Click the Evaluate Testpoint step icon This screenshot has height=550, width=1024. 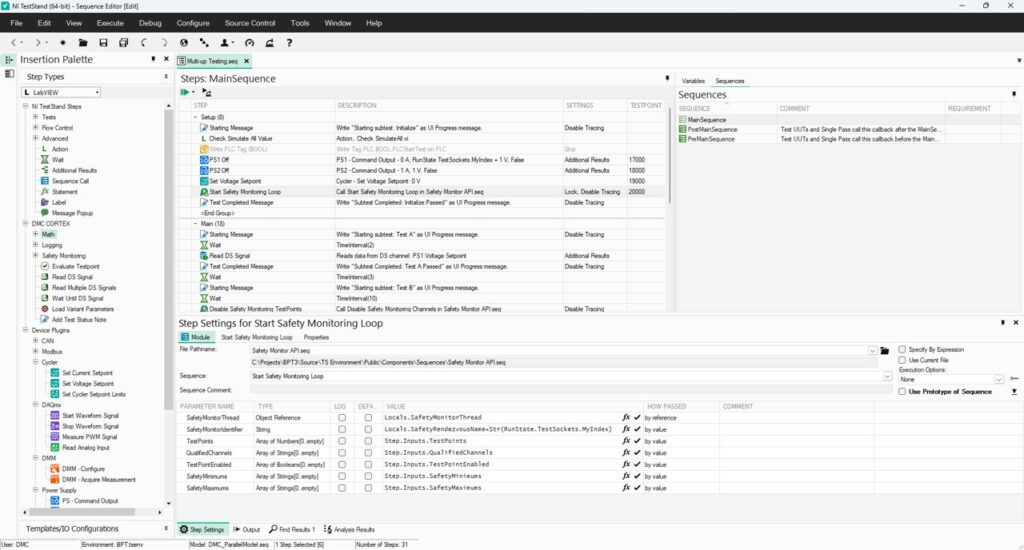coord(44,266)
